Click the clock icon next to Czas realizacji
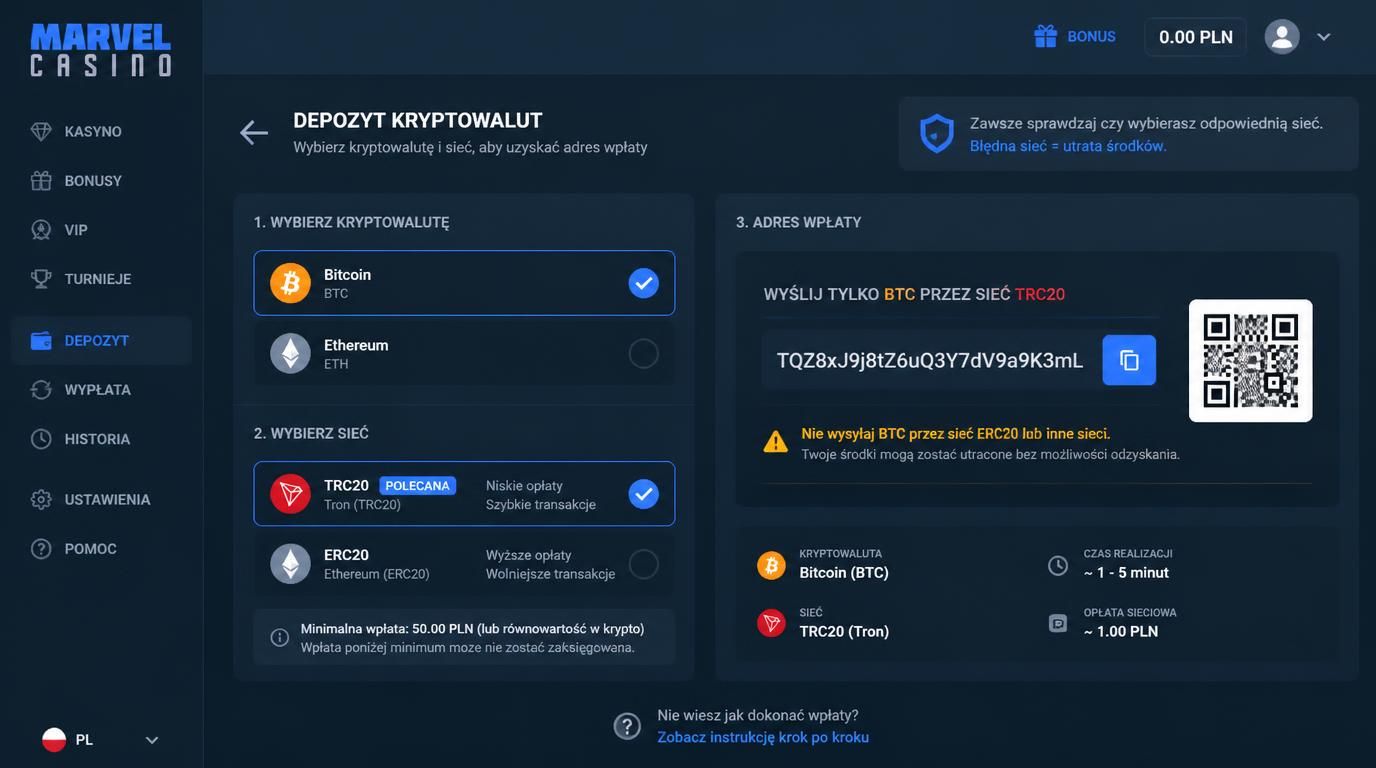1376x768 pixels. pos(1058,565)
